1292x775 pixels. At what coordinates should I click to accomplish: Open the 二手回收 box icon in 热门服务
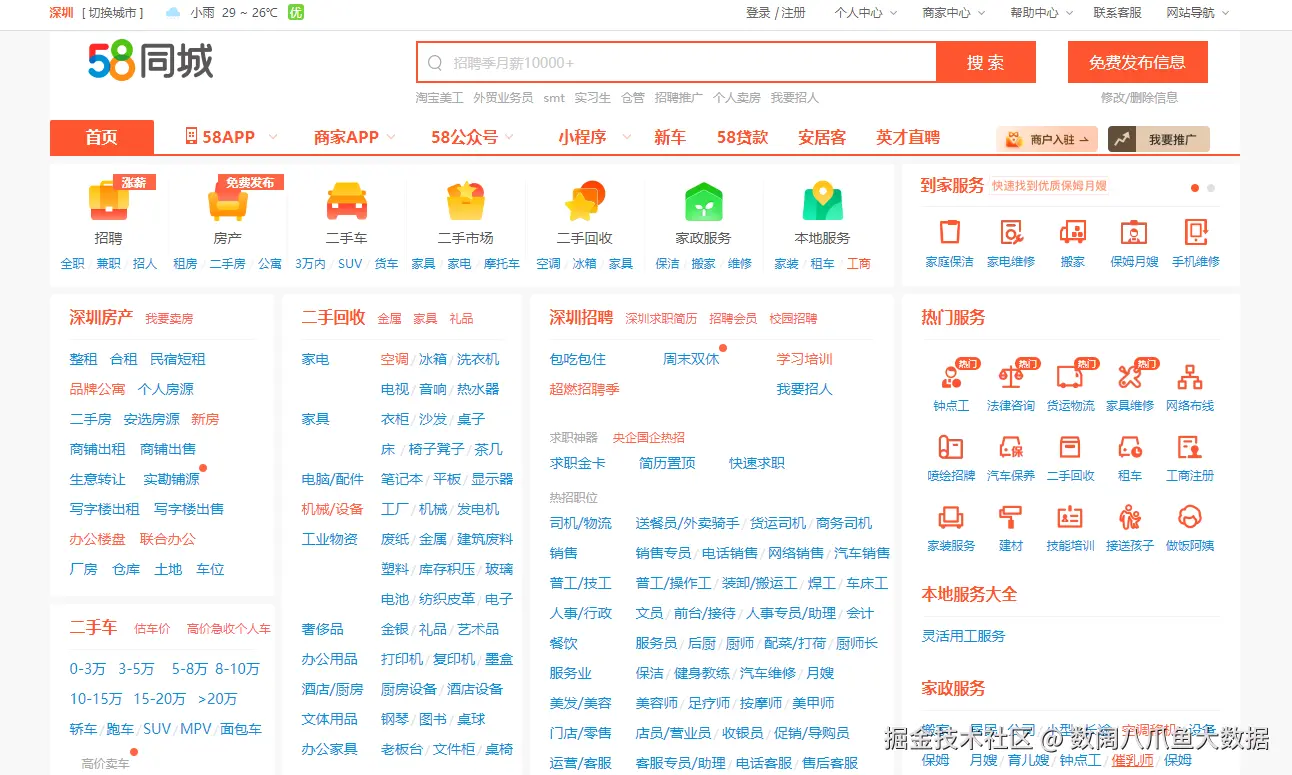(x=1070, y=447)
